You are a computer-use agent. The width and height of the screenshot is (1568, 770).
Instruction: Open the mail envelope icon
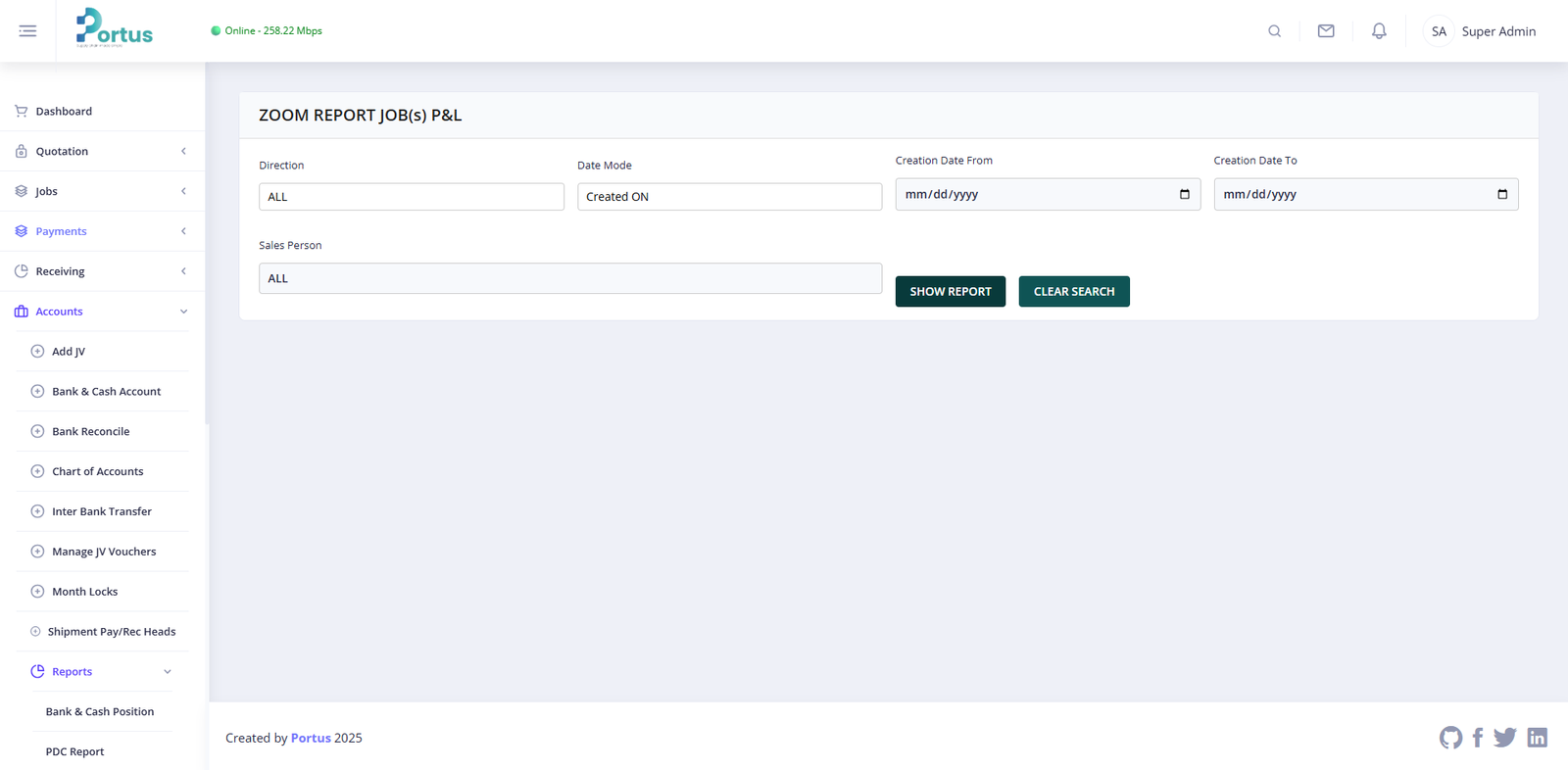pyautogui.click(x=1326, y=31)
